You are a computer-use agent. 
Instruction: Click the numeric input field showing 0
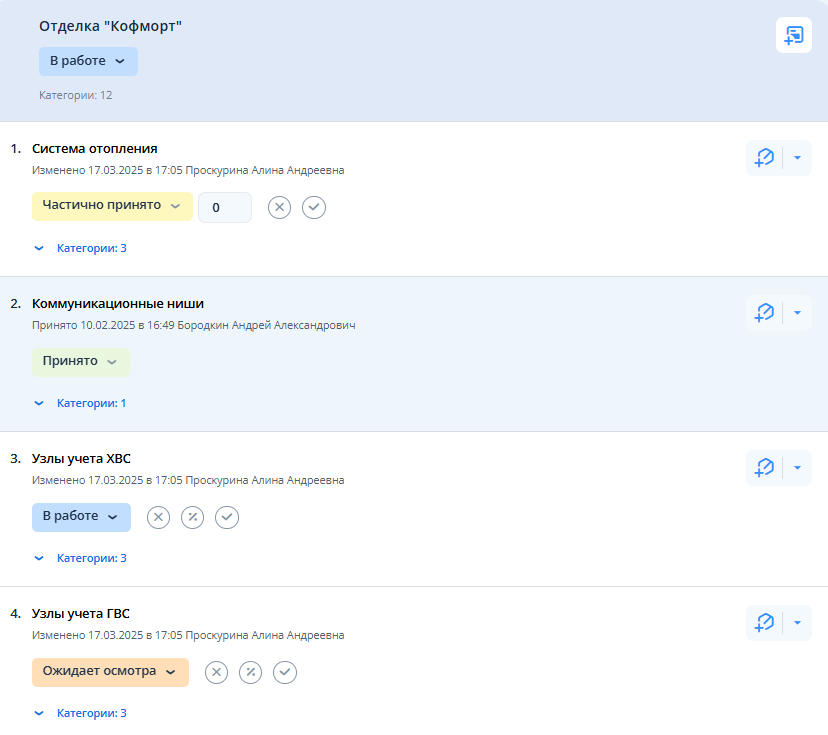pos(224,207)
